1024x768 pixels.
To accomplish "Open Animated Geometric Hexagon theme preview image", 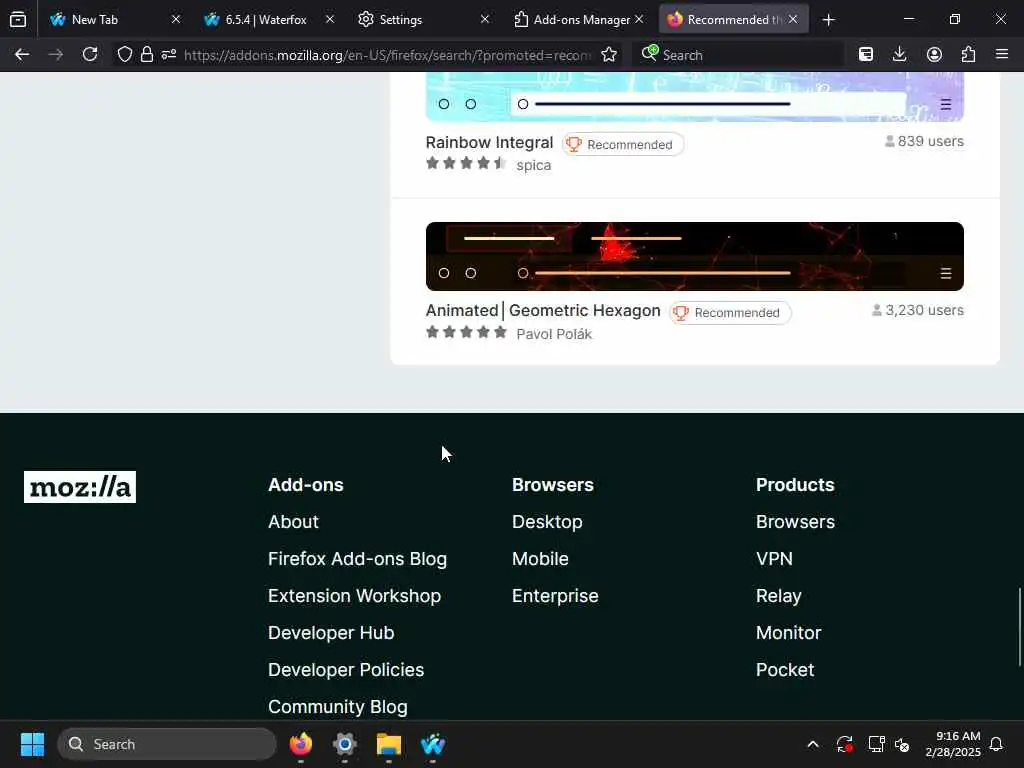I will pyautogui.click(x=694, y=256).
